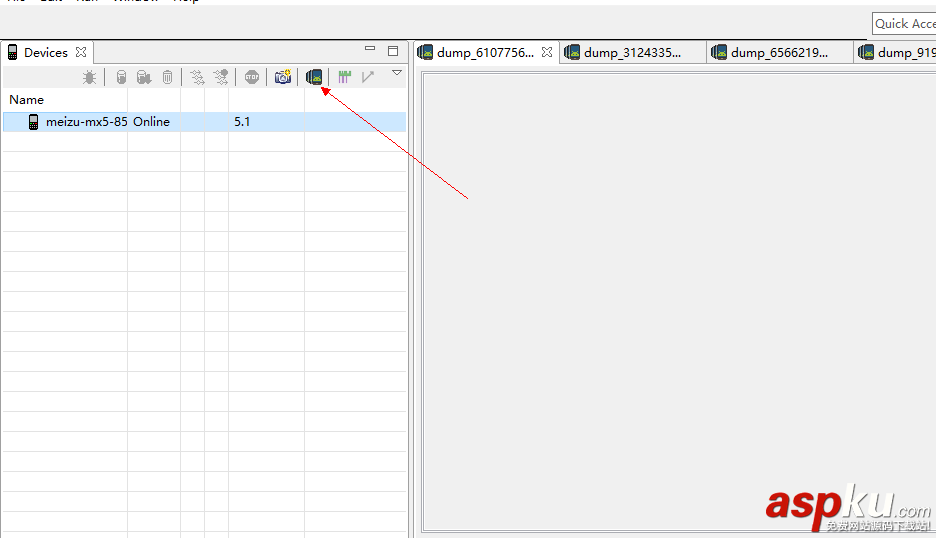Click the Cause GC trash icon

(168, 77)
